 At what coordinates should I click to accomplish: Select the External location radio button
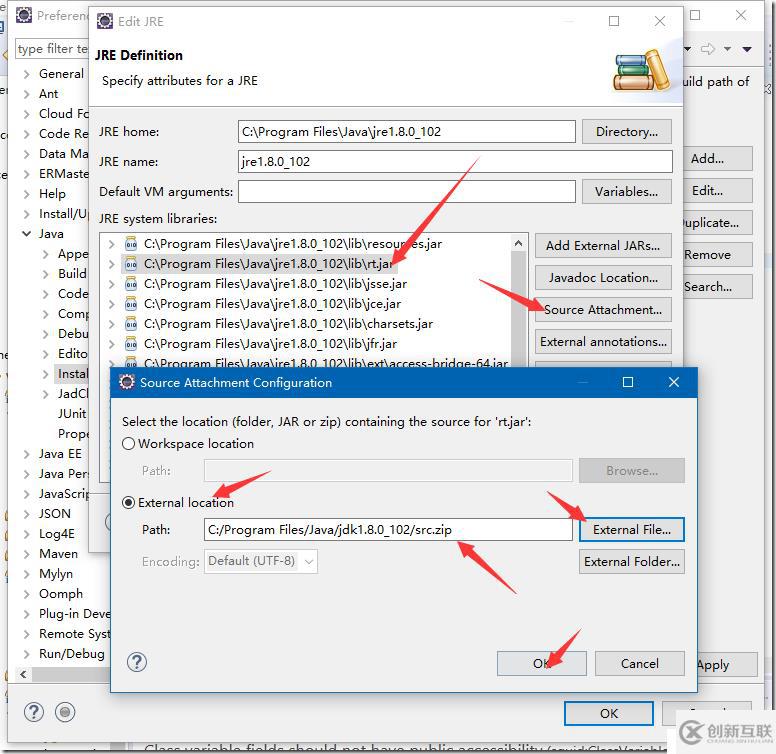tap(128, 503)
